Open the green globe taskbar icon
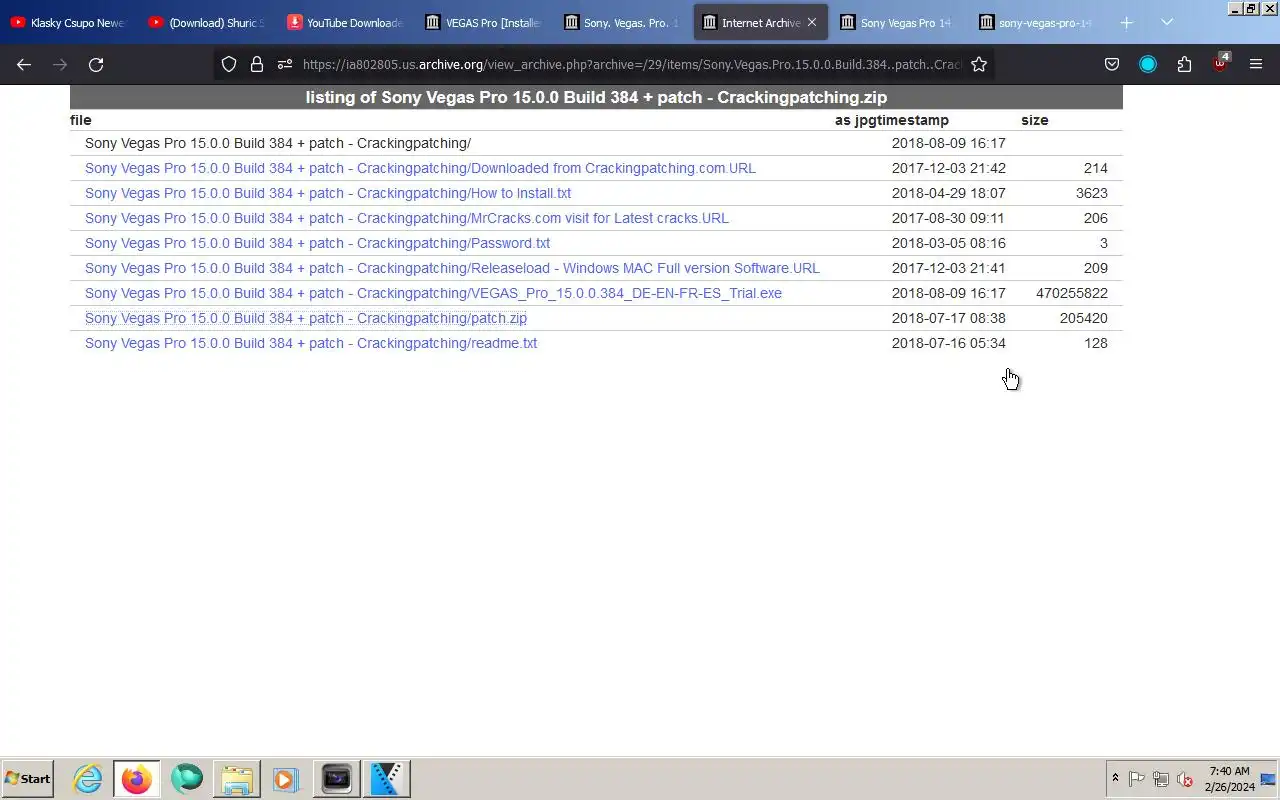The width and height of the screenshot is (1280, 800). 186,778
